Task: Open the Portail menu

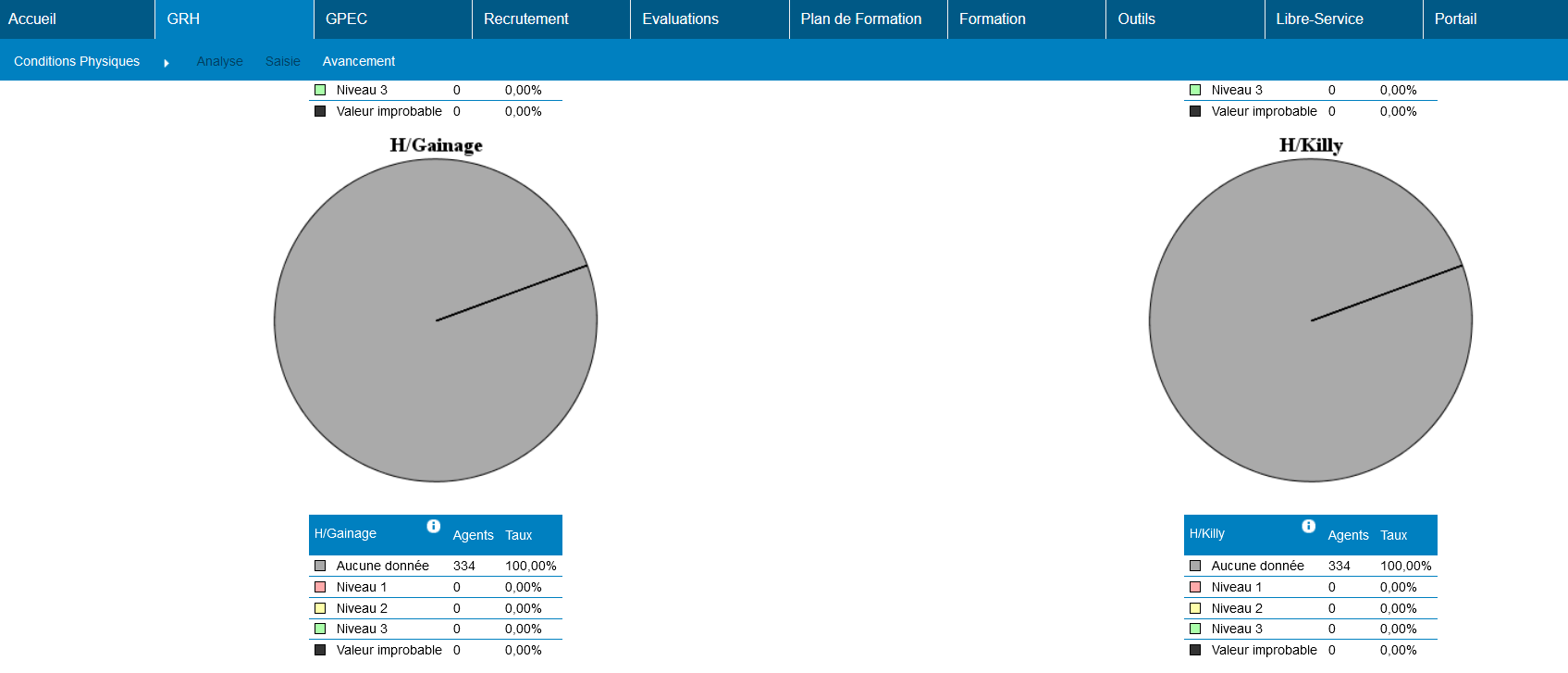Action: (x=1455, y=19)
